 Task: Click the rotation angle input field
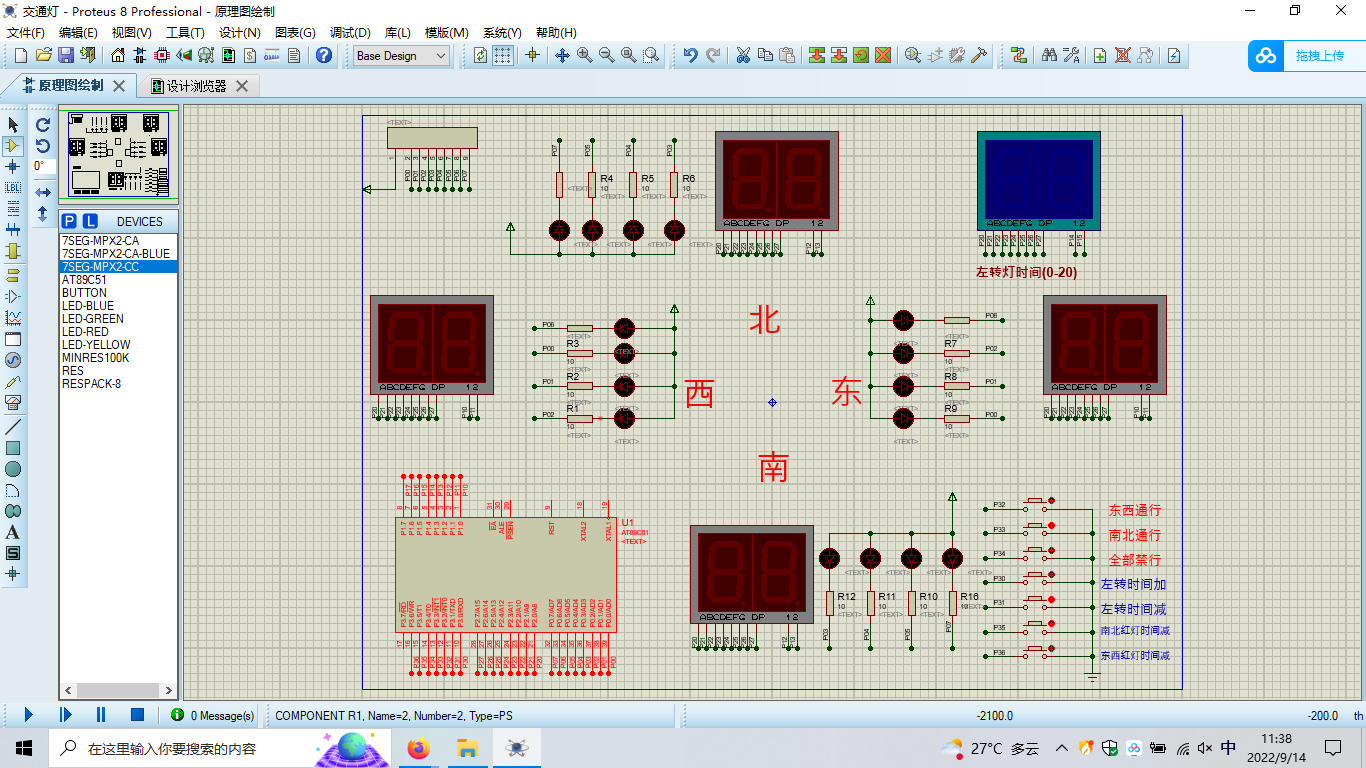pyautogui.click(x=43, y=166)
